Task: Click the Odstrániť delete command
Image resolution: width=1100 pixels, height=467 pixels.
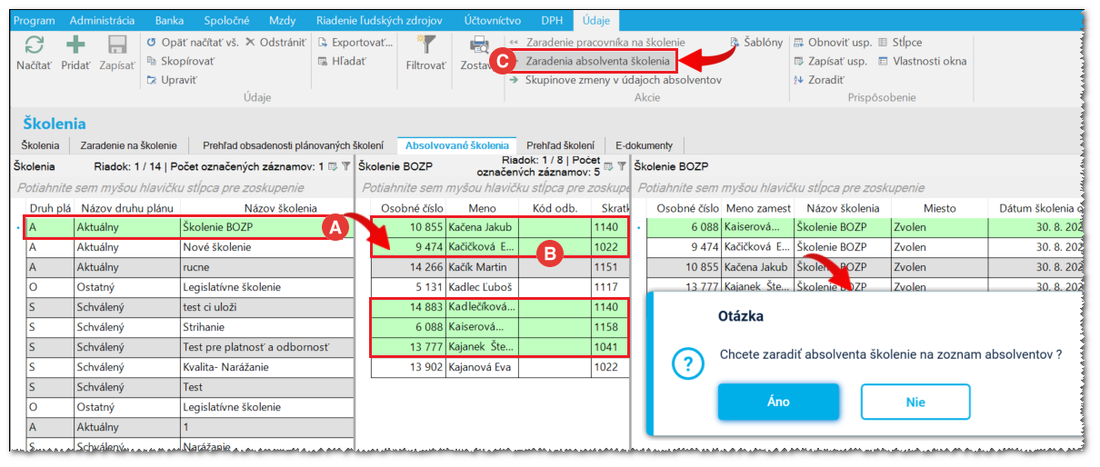Action: (276, 43)
